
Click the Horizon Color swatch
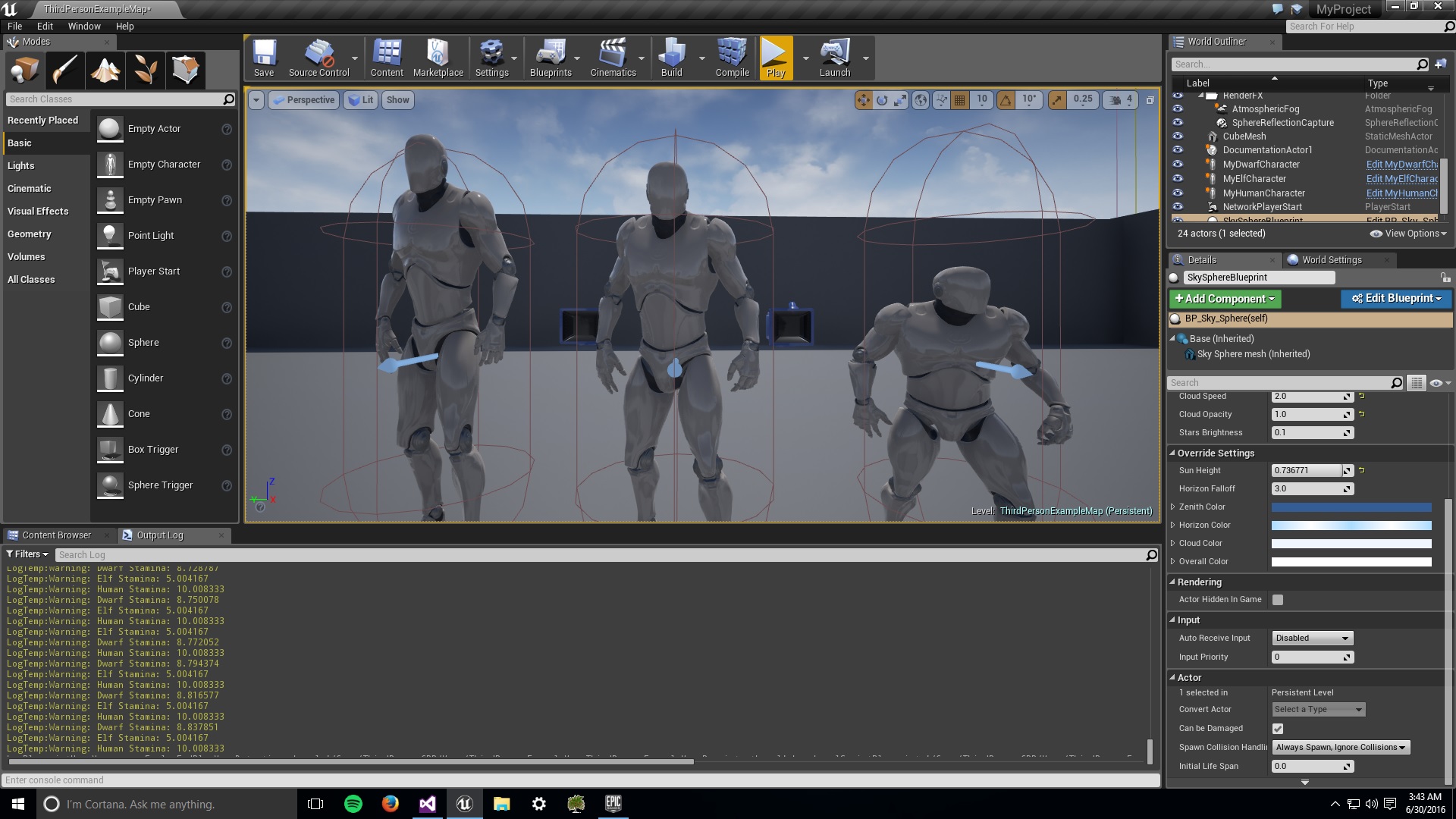click(x=1351, y=526)
